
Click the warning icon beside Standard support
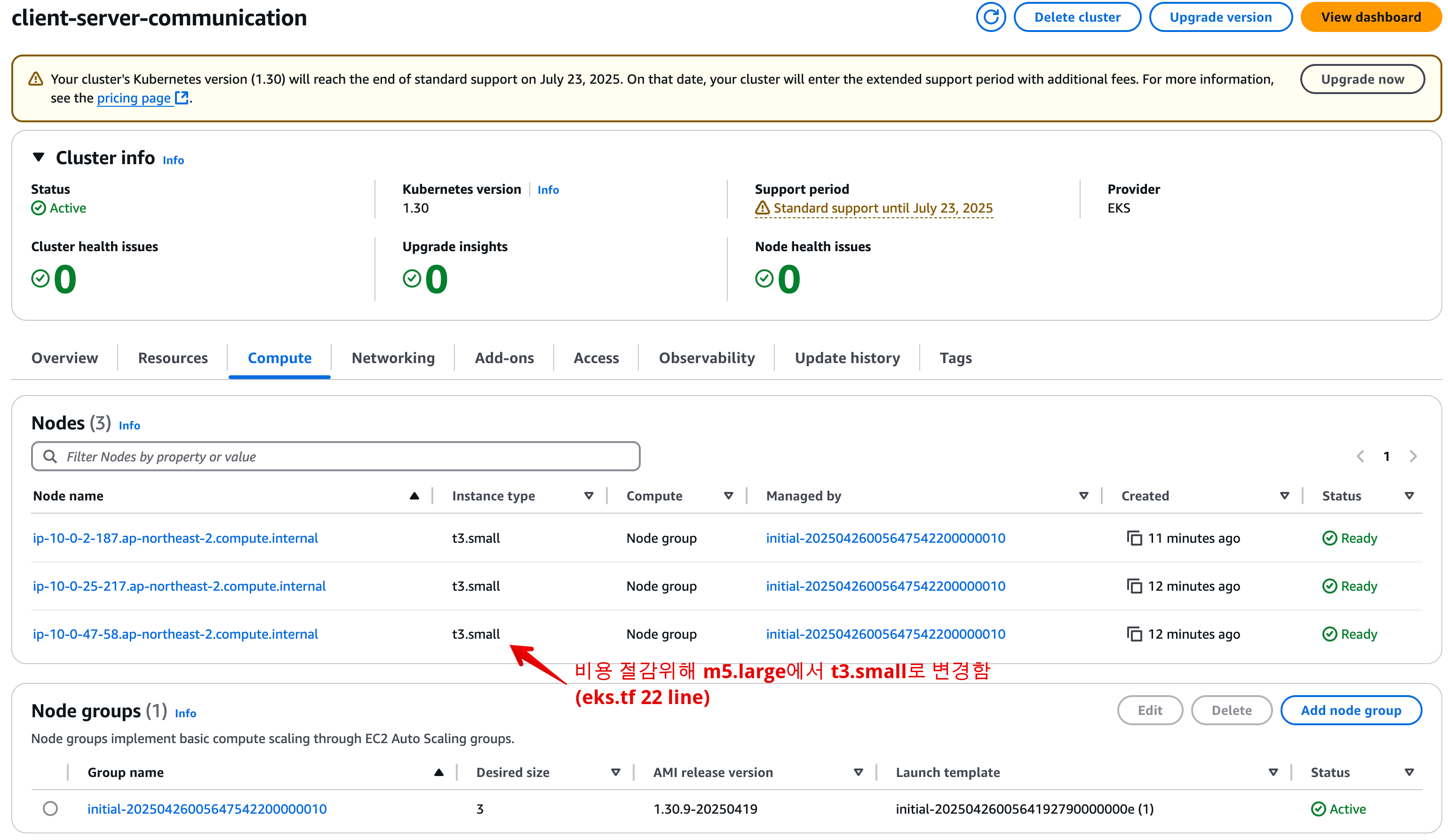(x=763, y=208)
